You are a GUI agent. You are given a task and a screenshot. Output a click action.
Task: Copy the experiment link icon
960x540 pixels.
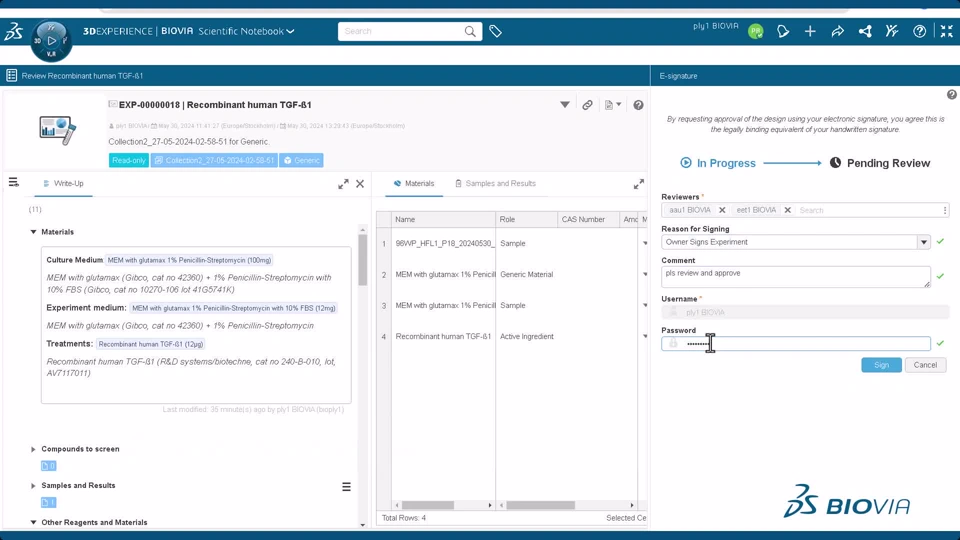[x=587, y=105]
